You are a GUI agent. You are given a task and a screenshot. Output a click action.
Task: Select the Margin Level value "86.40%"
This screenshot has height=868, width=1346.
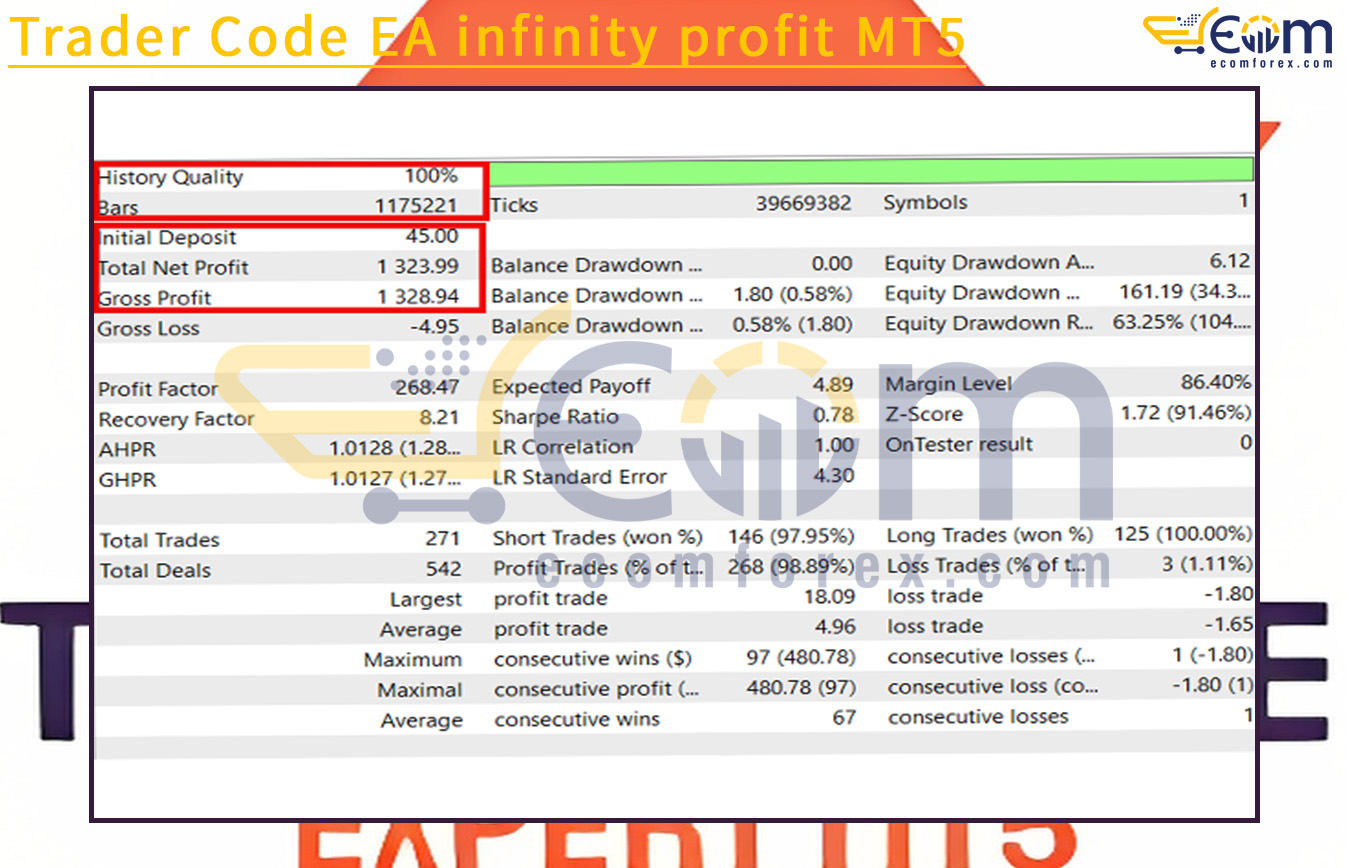(1215, 381)
